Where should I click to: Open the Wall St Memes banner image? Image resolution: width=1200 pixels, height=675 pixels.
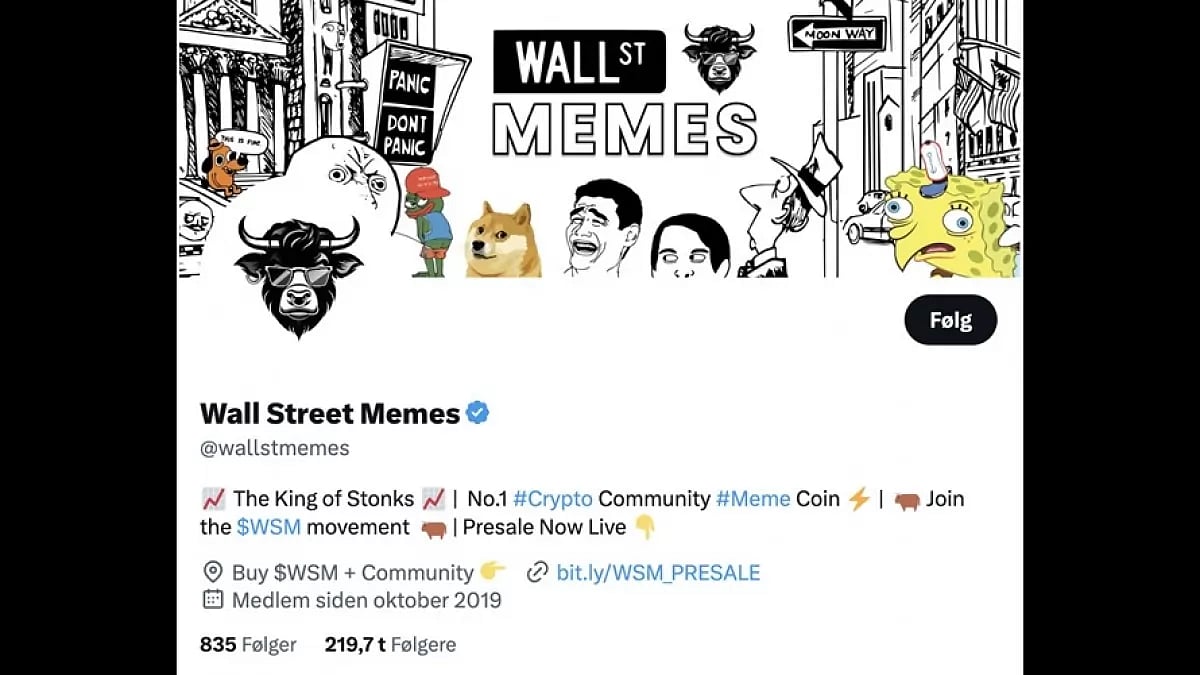point(600,138)
